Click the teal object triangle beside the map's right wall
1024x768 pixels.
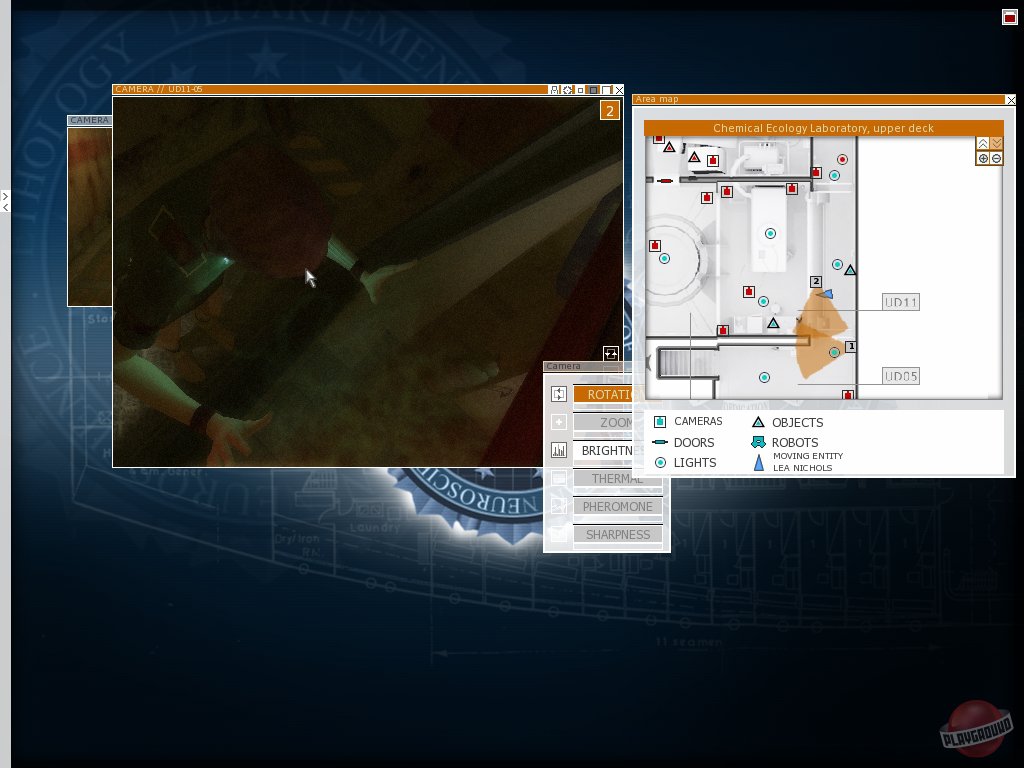click(x=850, y=269)
